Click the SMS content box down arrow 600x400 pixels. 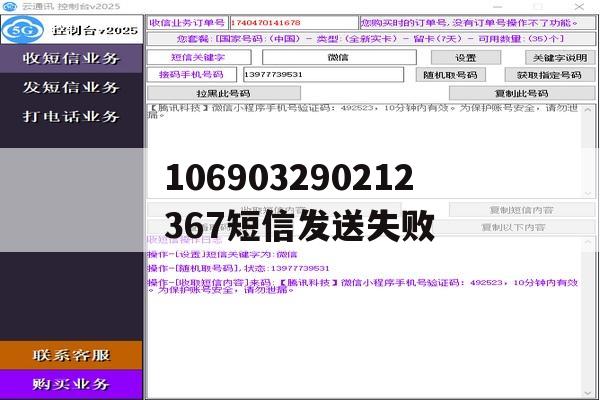click(x=588, y=193)
